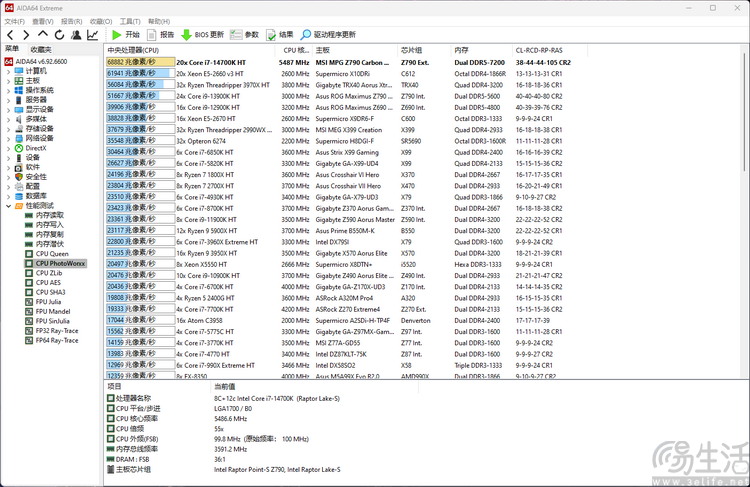Image resolution: width=750 pixels, height=487 pixels.
Task: Check for BIOS 更新
Action: coord(203,34)
